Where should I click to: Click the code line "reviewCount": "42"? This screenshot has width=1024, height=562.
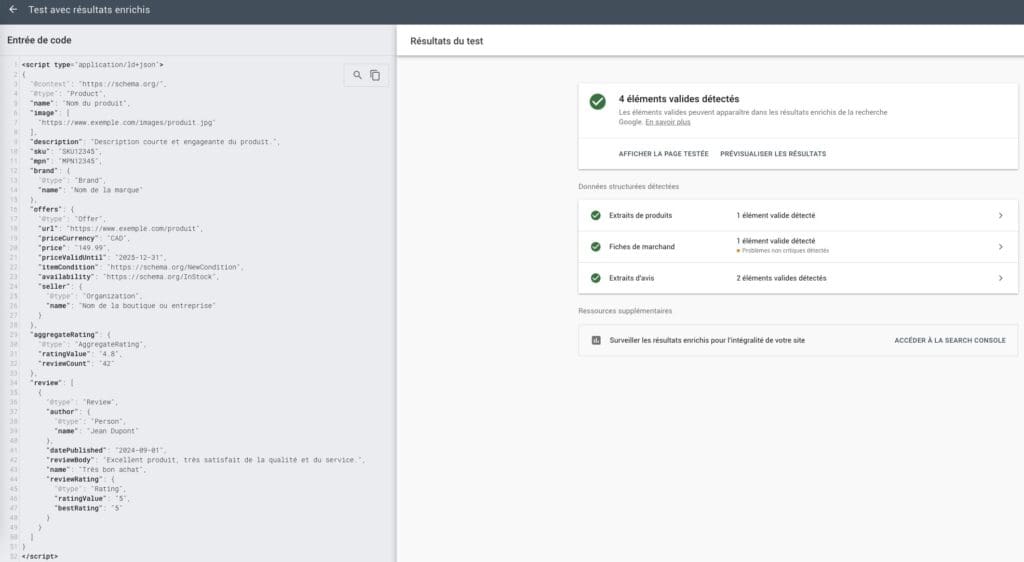click(76, 364)
